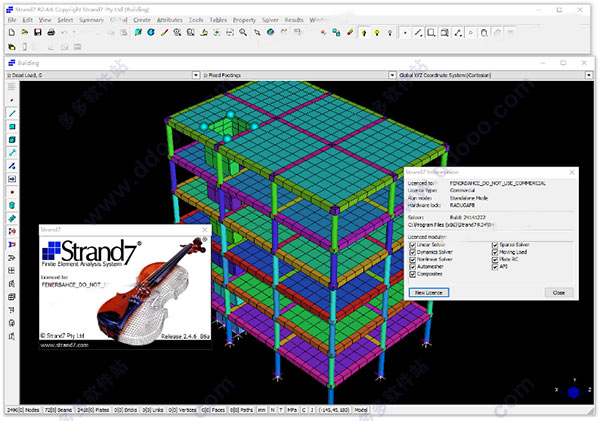Screen dimensions: 600x421
Task: Click the Nodes count in status bar
Action: [x=23, y=410]
